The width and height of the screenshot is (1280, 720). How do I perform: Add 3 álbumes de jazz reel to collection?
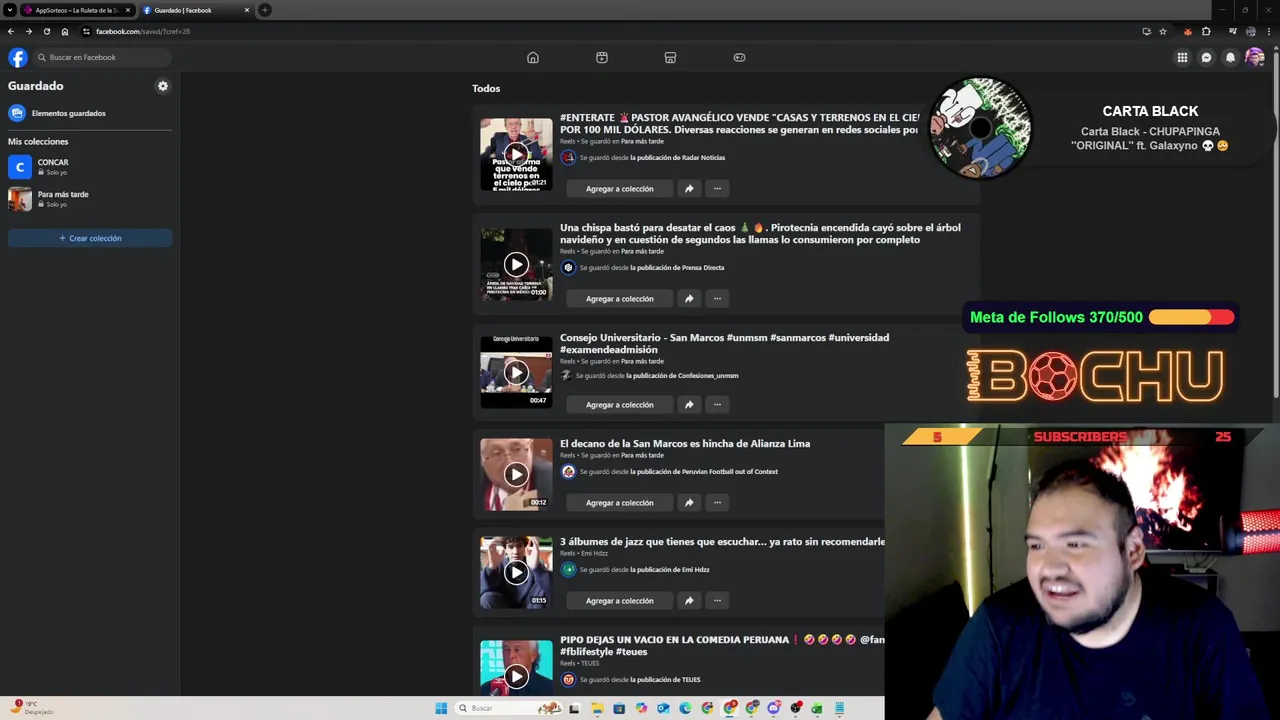point(619,600)
